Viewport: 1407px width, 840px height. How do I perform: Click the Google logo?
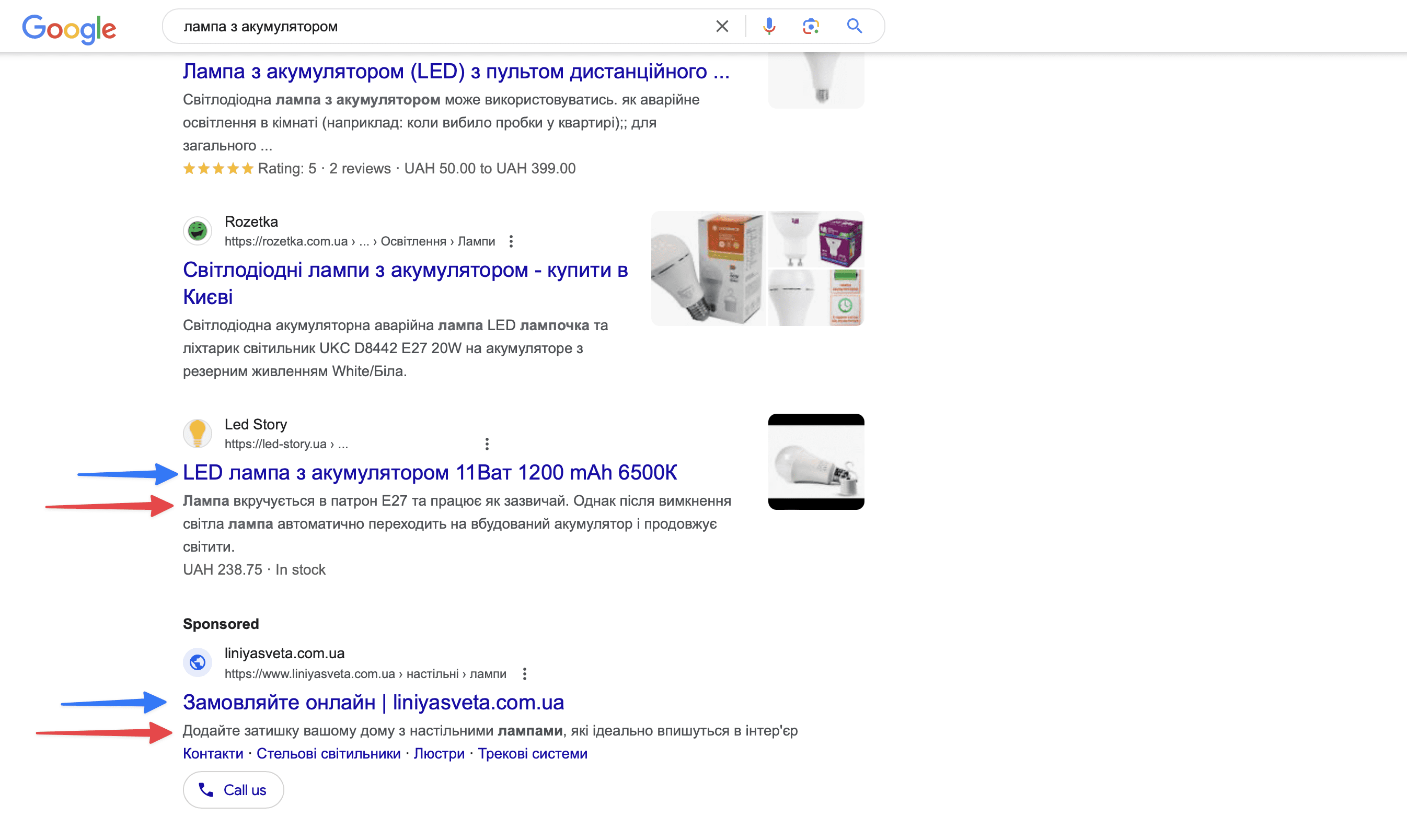[69, 28]
